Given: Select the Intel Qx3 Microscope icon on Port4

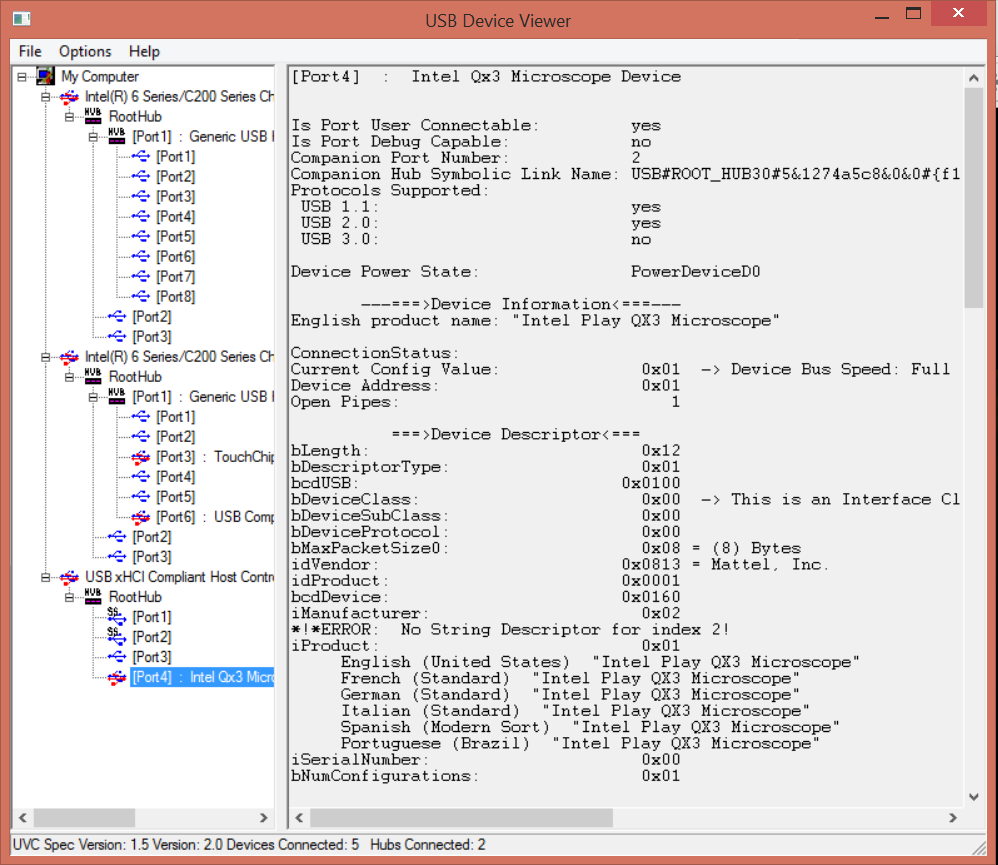Looking at the screenshot, I should click(116, 676).
